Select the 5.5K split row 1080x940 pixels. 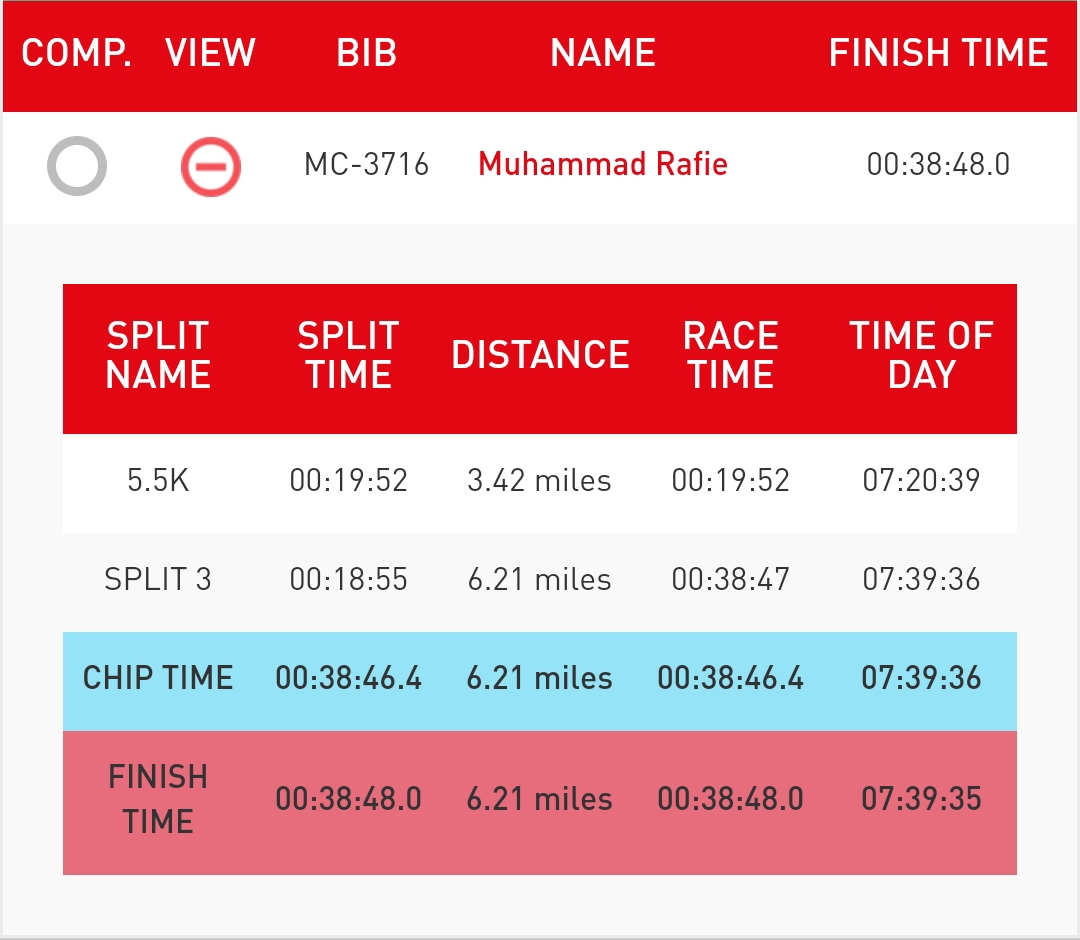click(x=540, y=482)
